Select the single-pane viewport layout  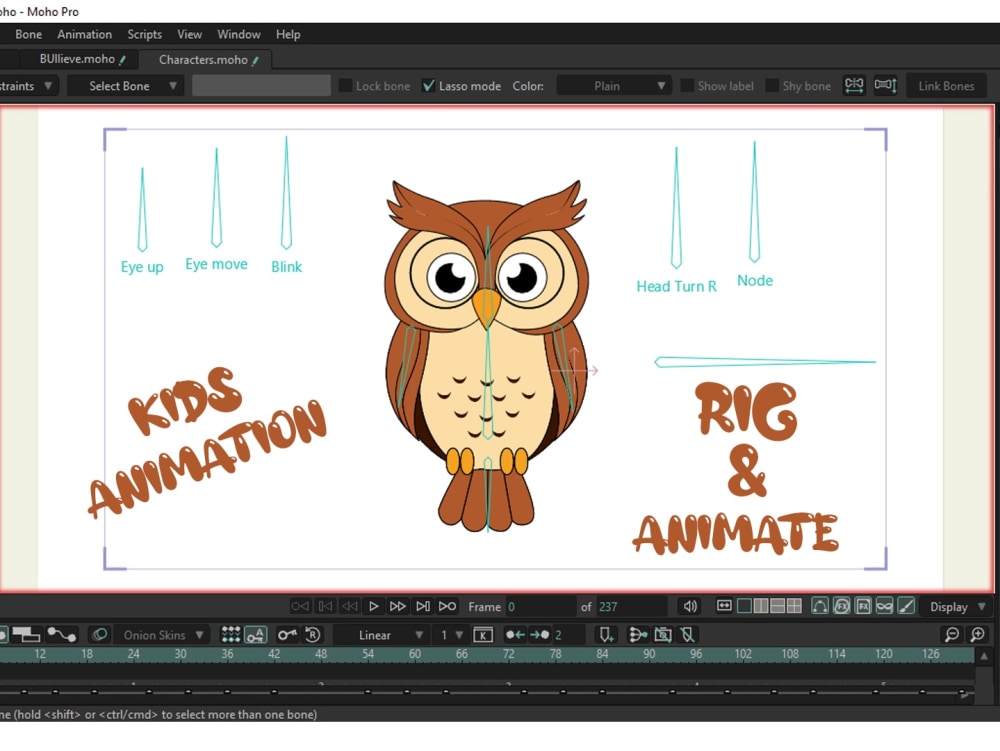(x=744, y=606)
